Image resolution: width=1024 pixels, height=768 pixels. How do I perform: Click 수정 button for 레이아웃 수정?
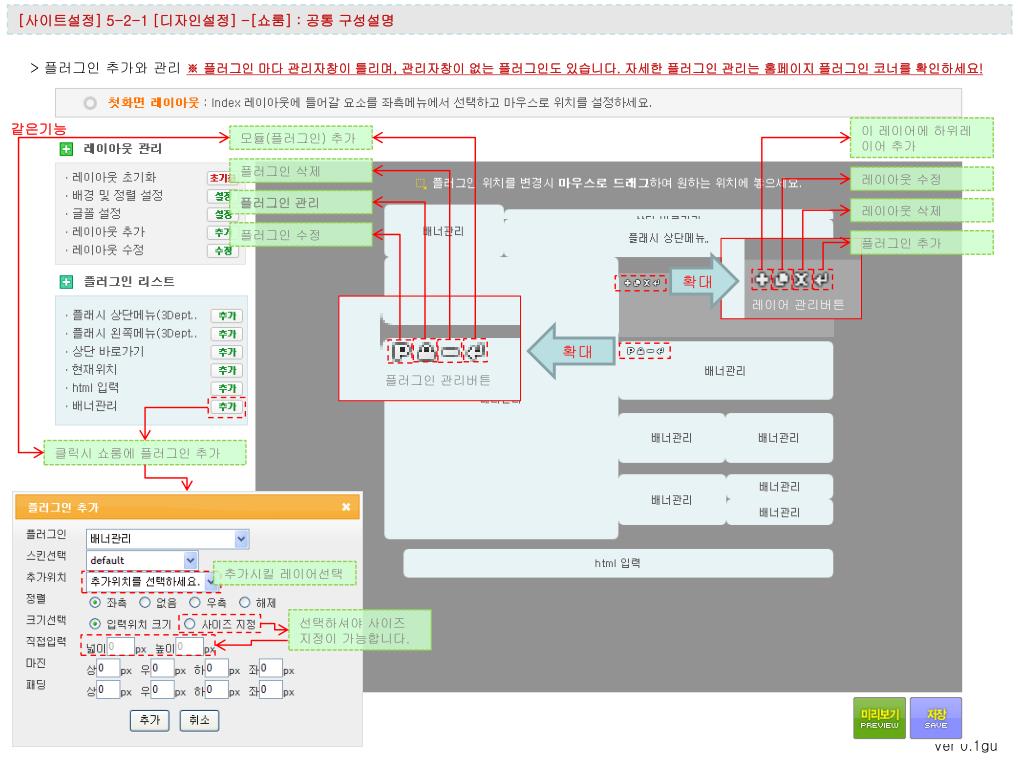[x=223, y=251]
